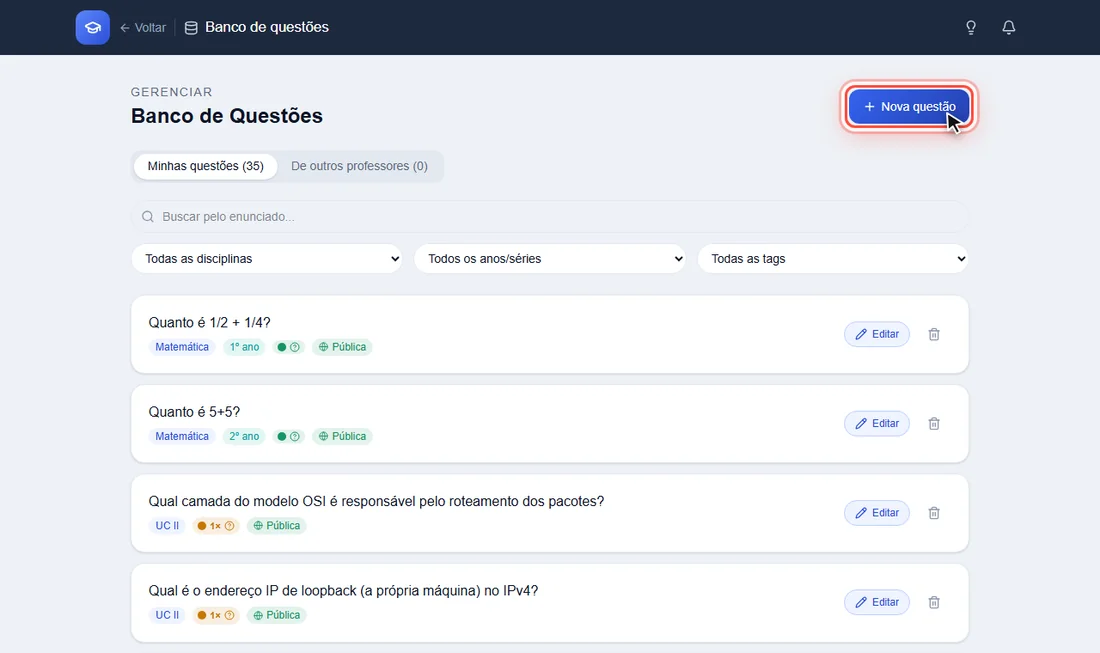The image size is (1100, 653).
Task: Open the Todas as tags dropdown
Action: click(x=833, y=259)
